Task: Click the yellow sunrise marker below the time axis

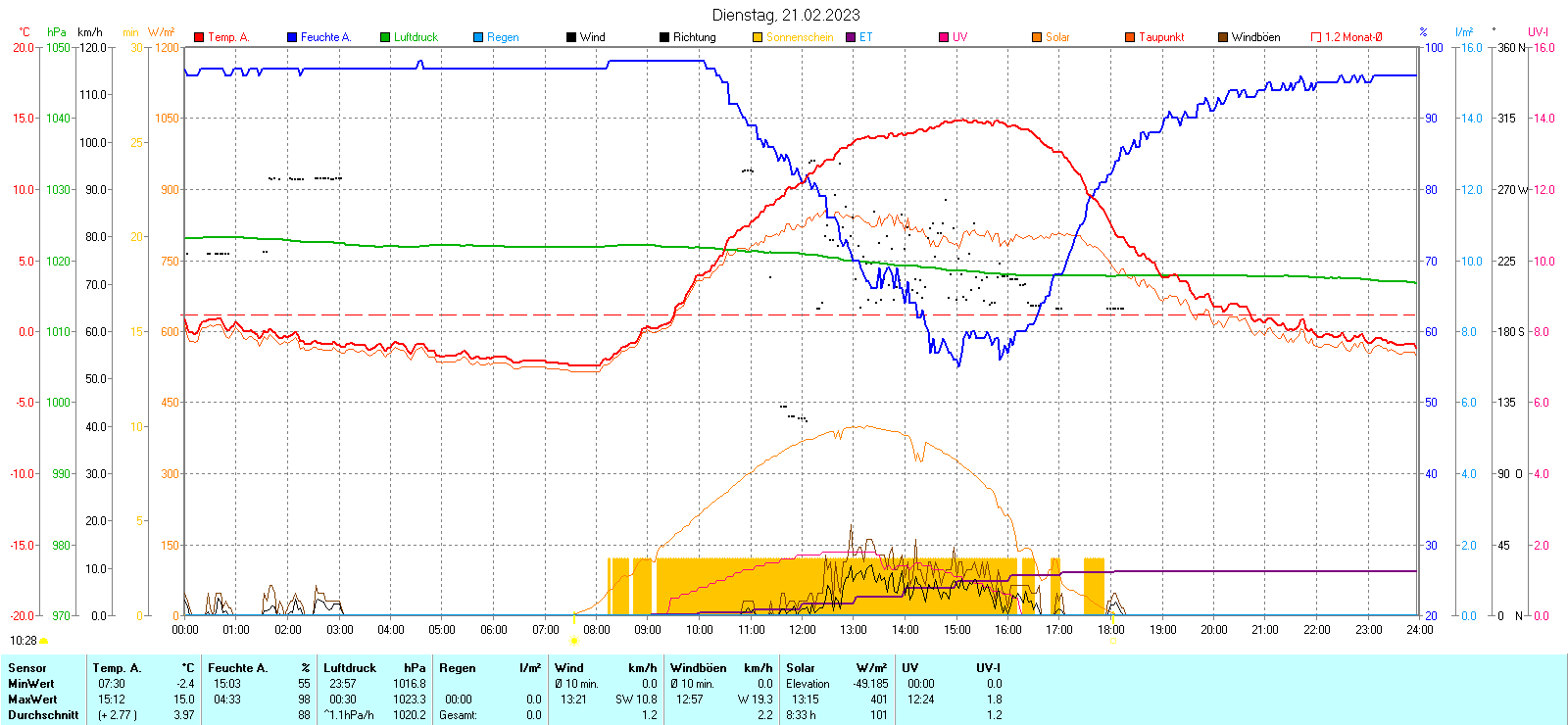Action: coord(574,641)
